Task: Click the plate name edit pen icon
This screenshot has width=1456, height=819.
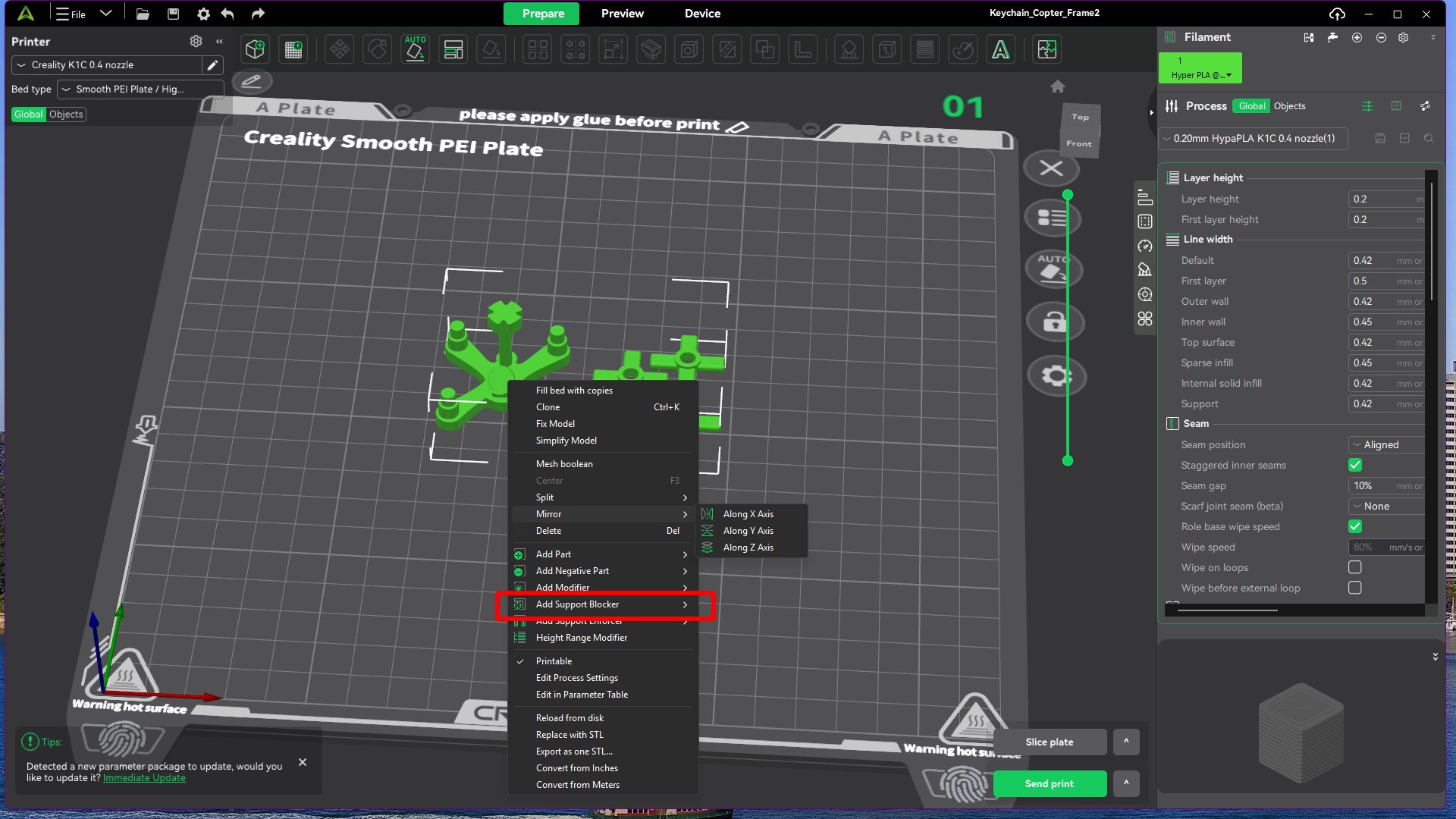Action: coord(252,80)
